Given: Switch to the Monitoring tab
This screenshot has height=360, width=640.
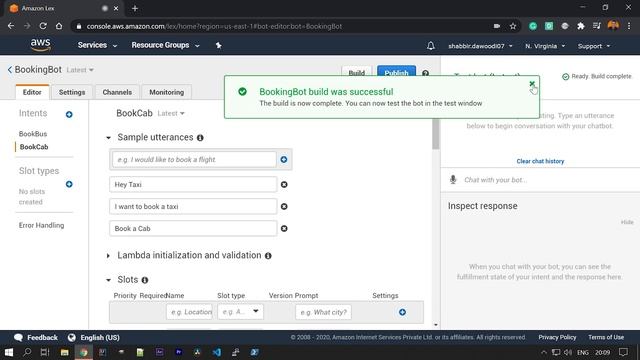Looking at the screenshot, I should 167,92.
